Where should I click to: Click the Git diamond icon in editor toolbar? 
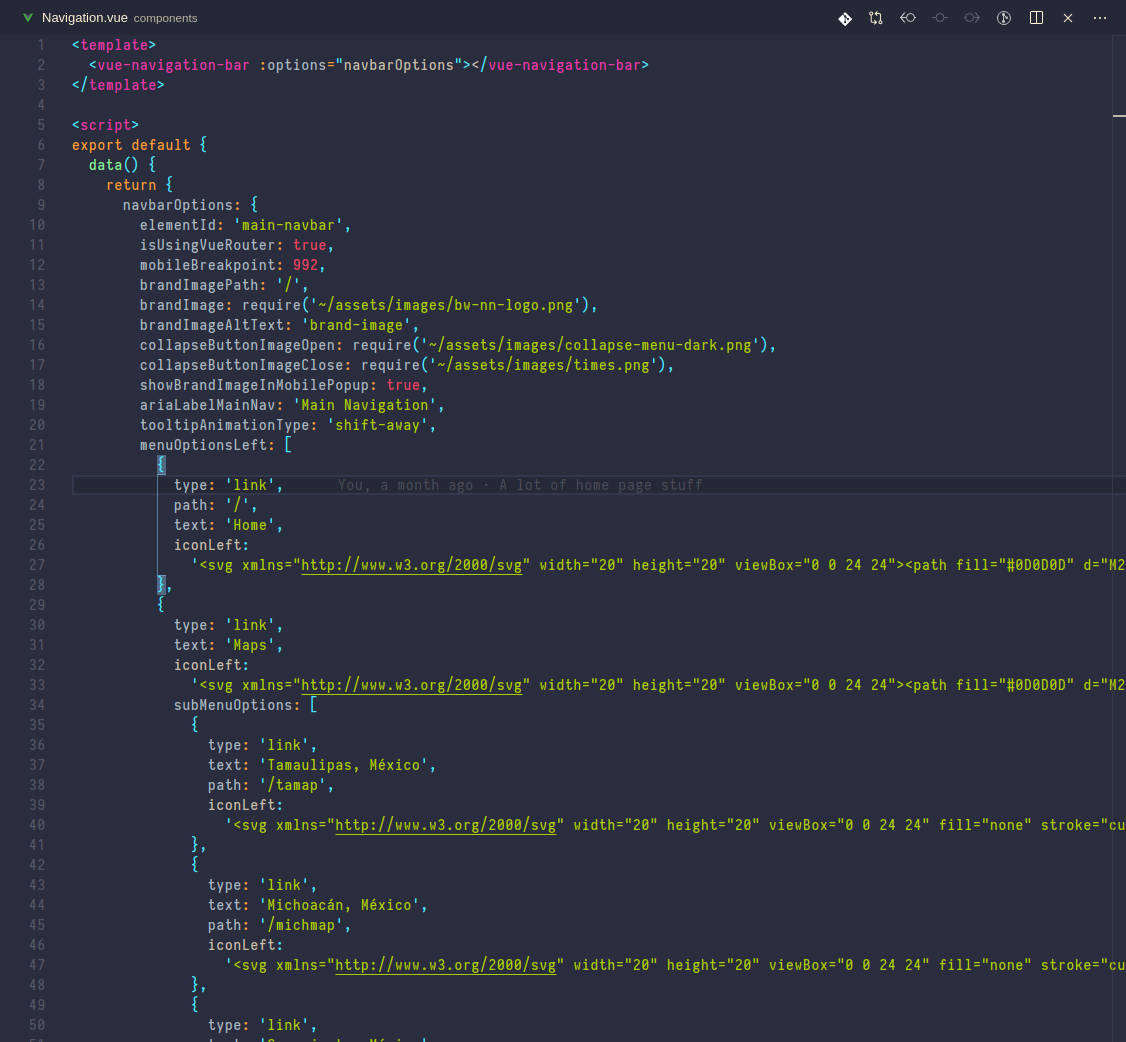point(844,18)
